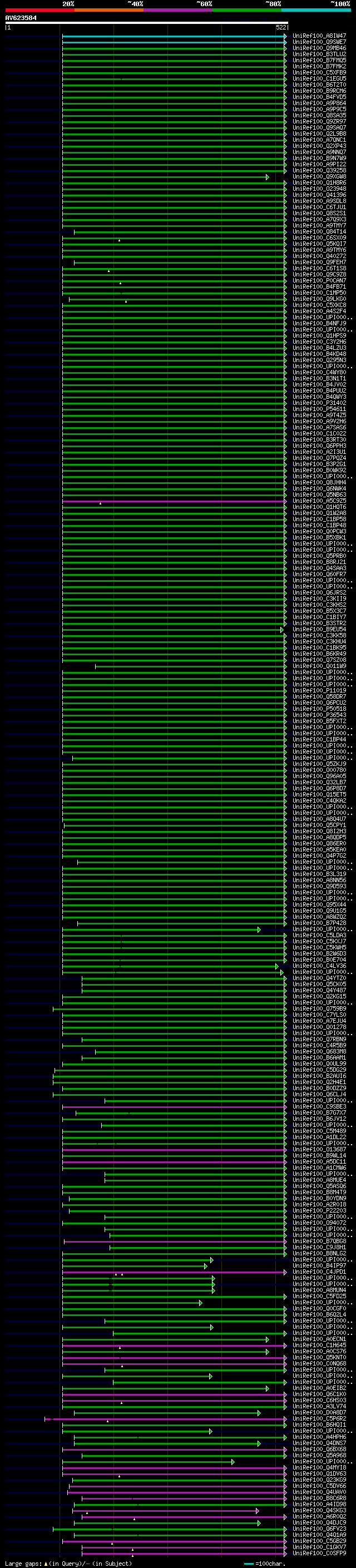
Task: Select the UniRef100_A9SDL8 label
Action: 319,201
